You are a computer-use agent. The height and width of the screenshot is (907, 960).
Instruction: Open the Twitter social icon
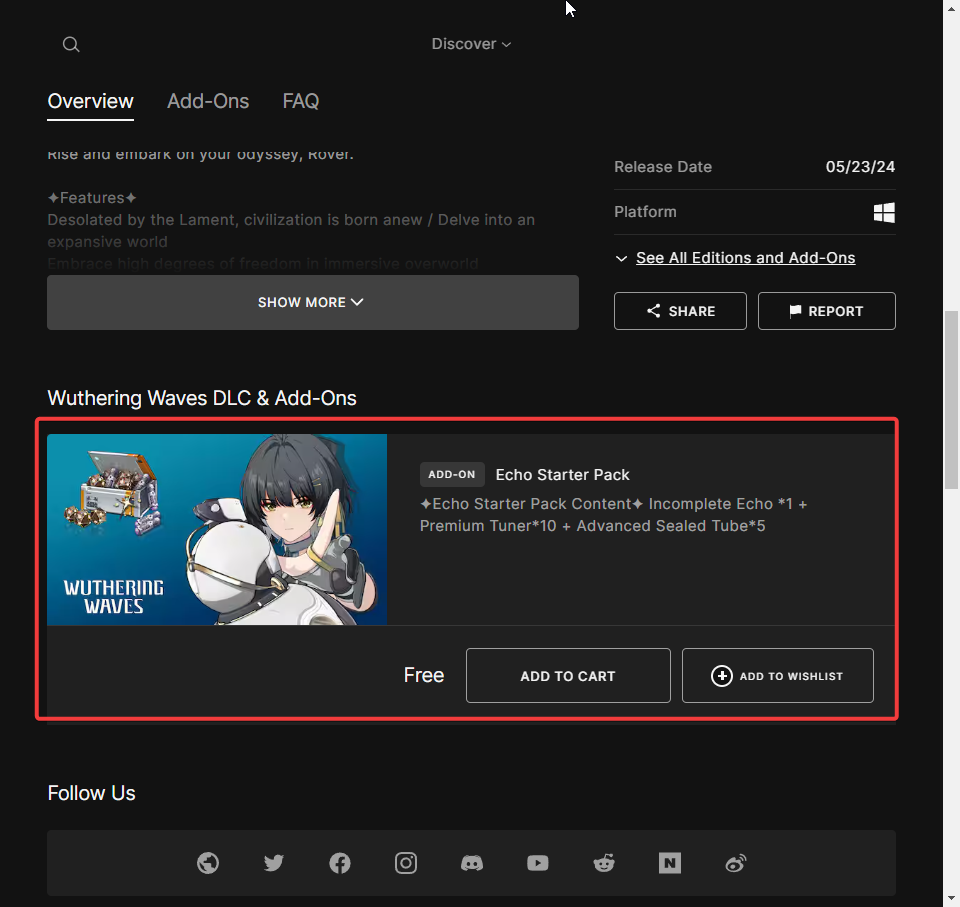coord(273,863)
